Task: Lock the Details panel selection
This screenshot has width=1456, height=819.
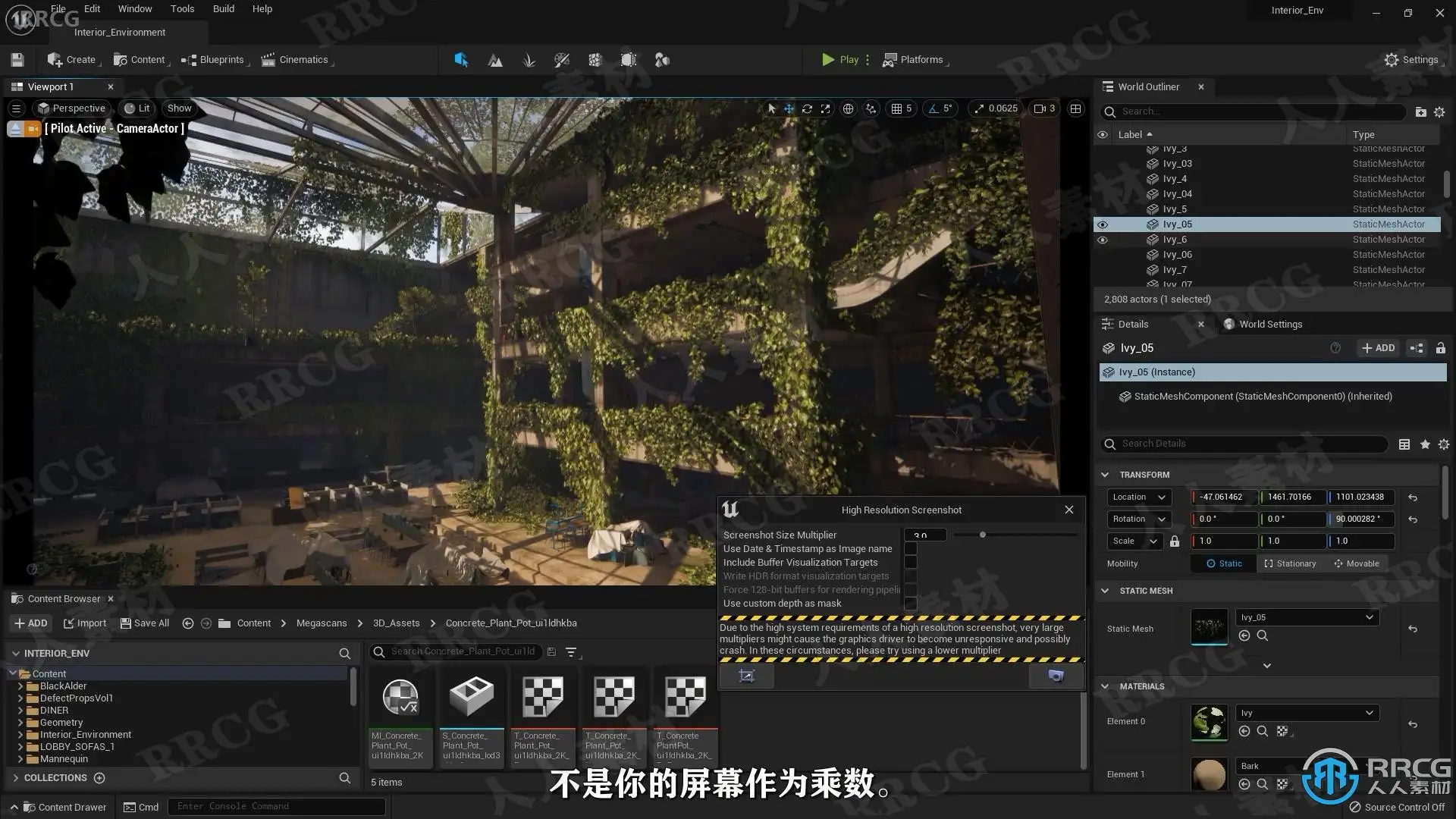Action: 1441,348
